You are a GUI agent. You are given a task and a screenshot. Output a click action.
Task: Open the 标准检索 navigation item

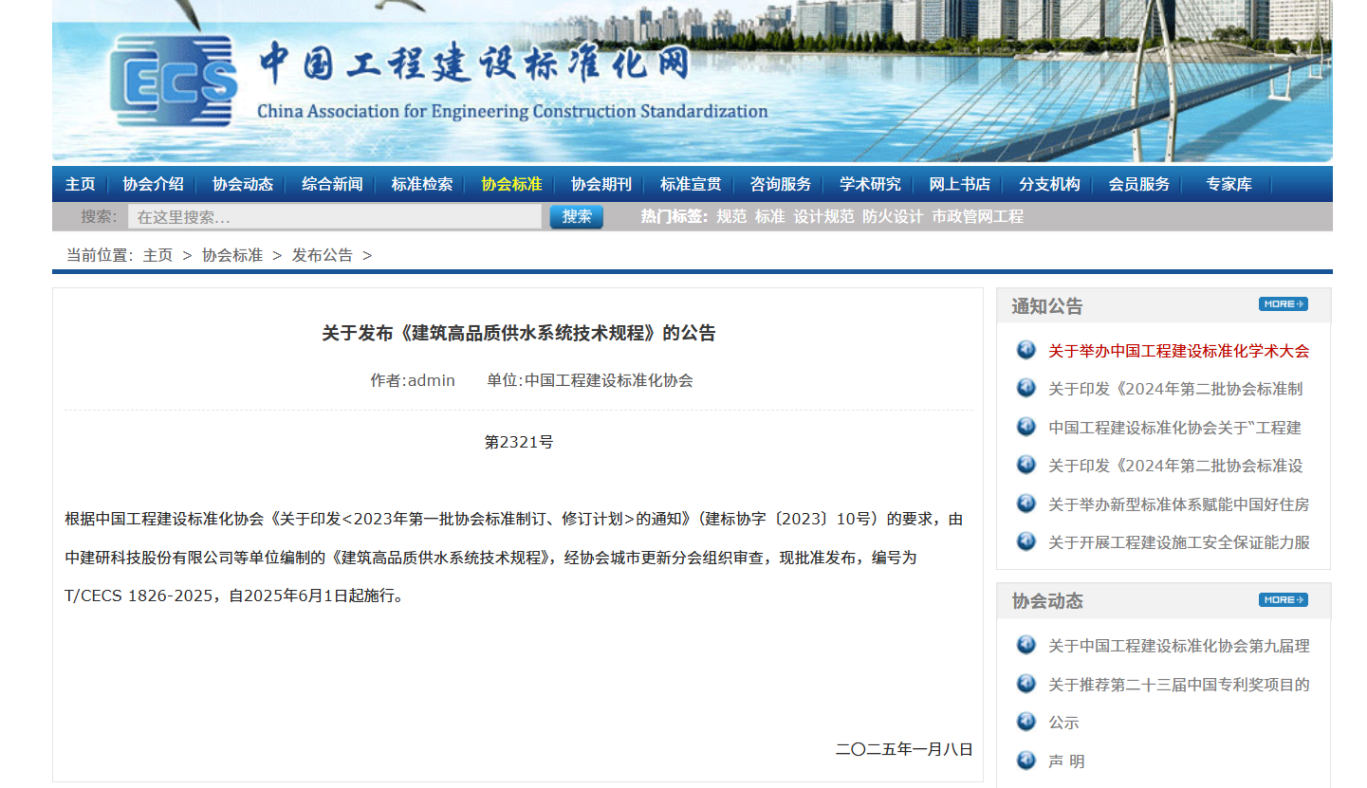(x=421, y=184)
